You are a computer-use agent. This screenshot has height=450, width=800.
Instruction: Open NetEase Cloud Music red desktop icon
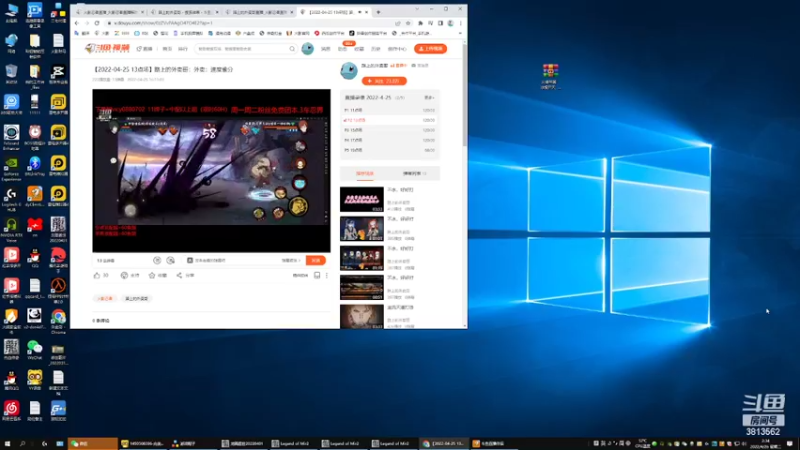[x=11, y=411]
